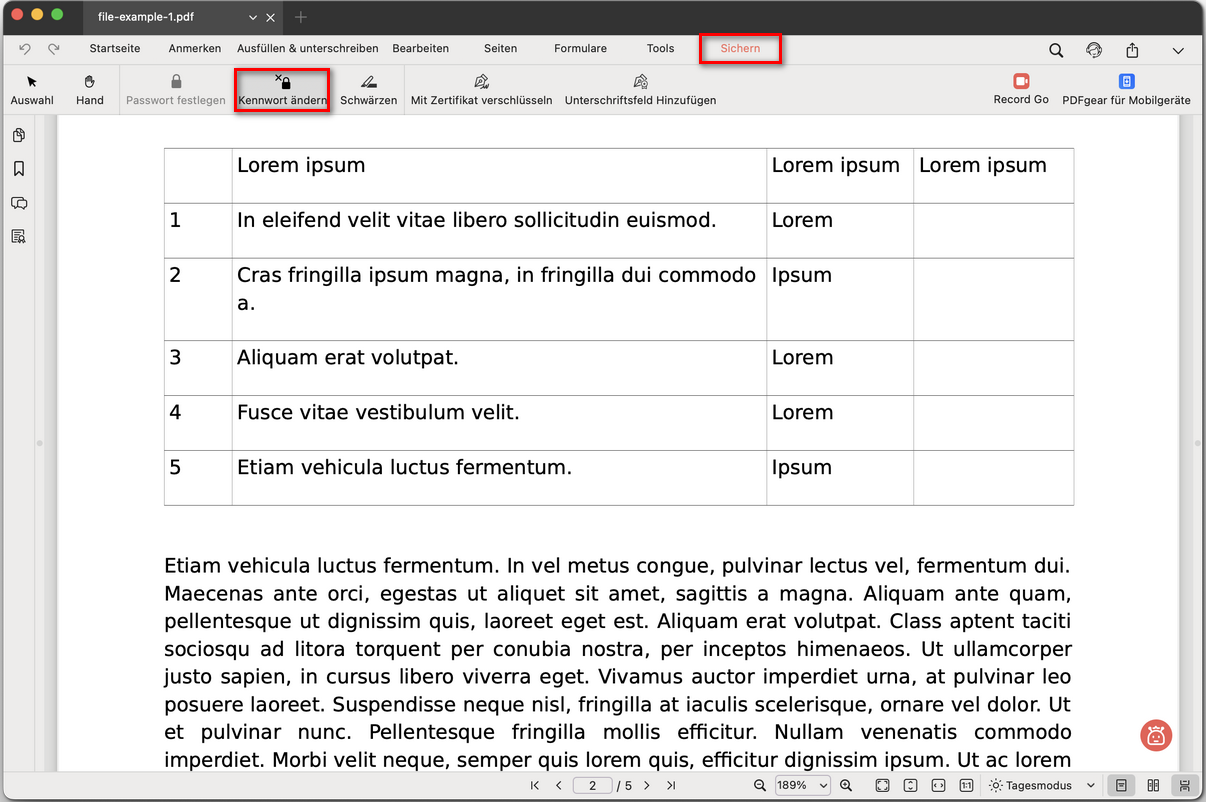Switch to two-page view layout

(x=1153, y=786)
